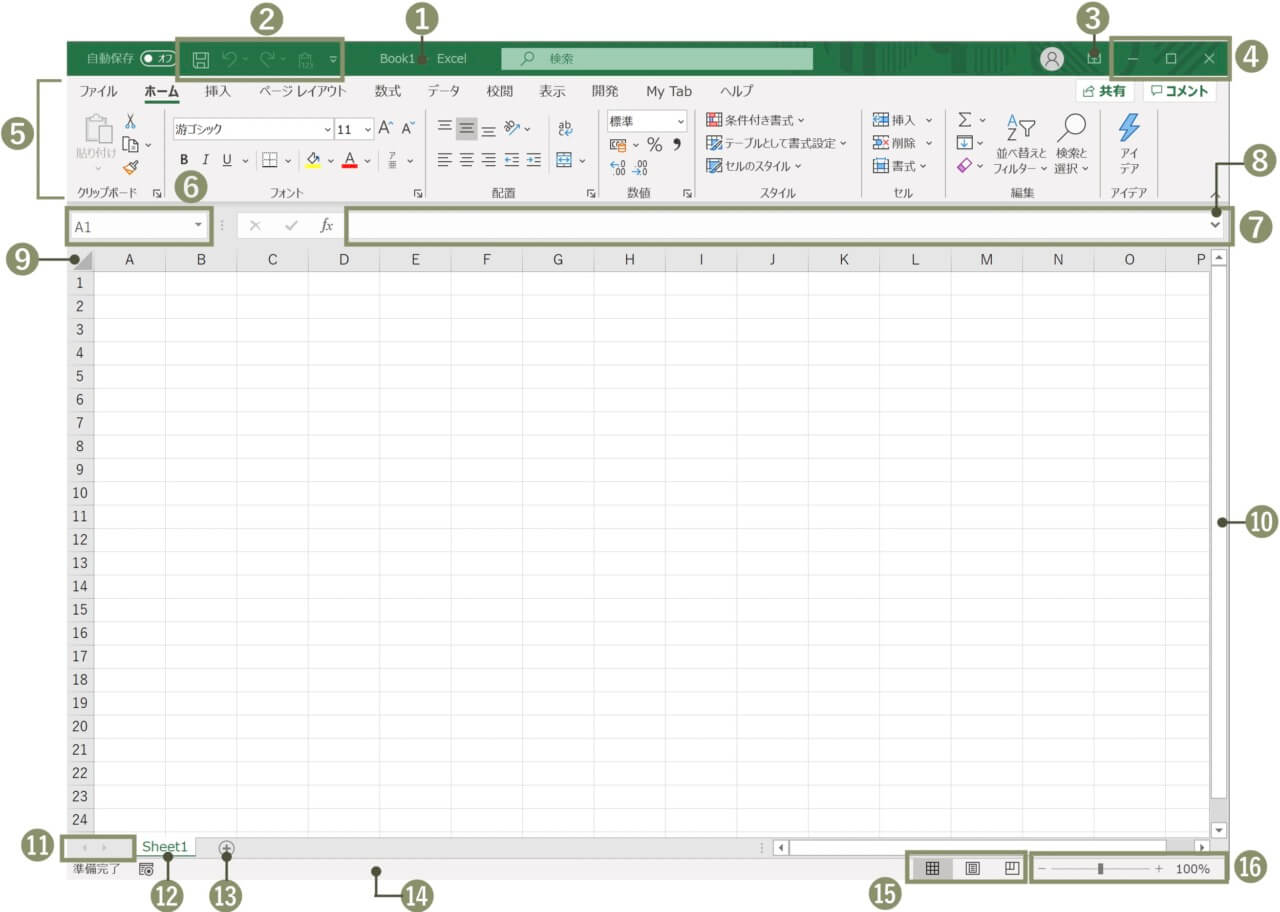Add a new sheet with the plus icon
Screen dimensions: 1280x912
coord(227,847)
